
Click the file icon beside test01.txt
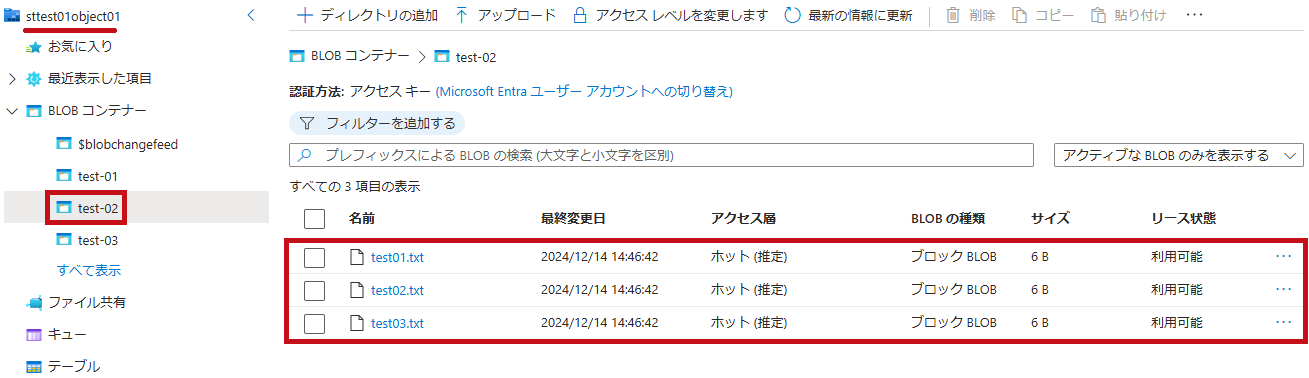click(356, 257)
